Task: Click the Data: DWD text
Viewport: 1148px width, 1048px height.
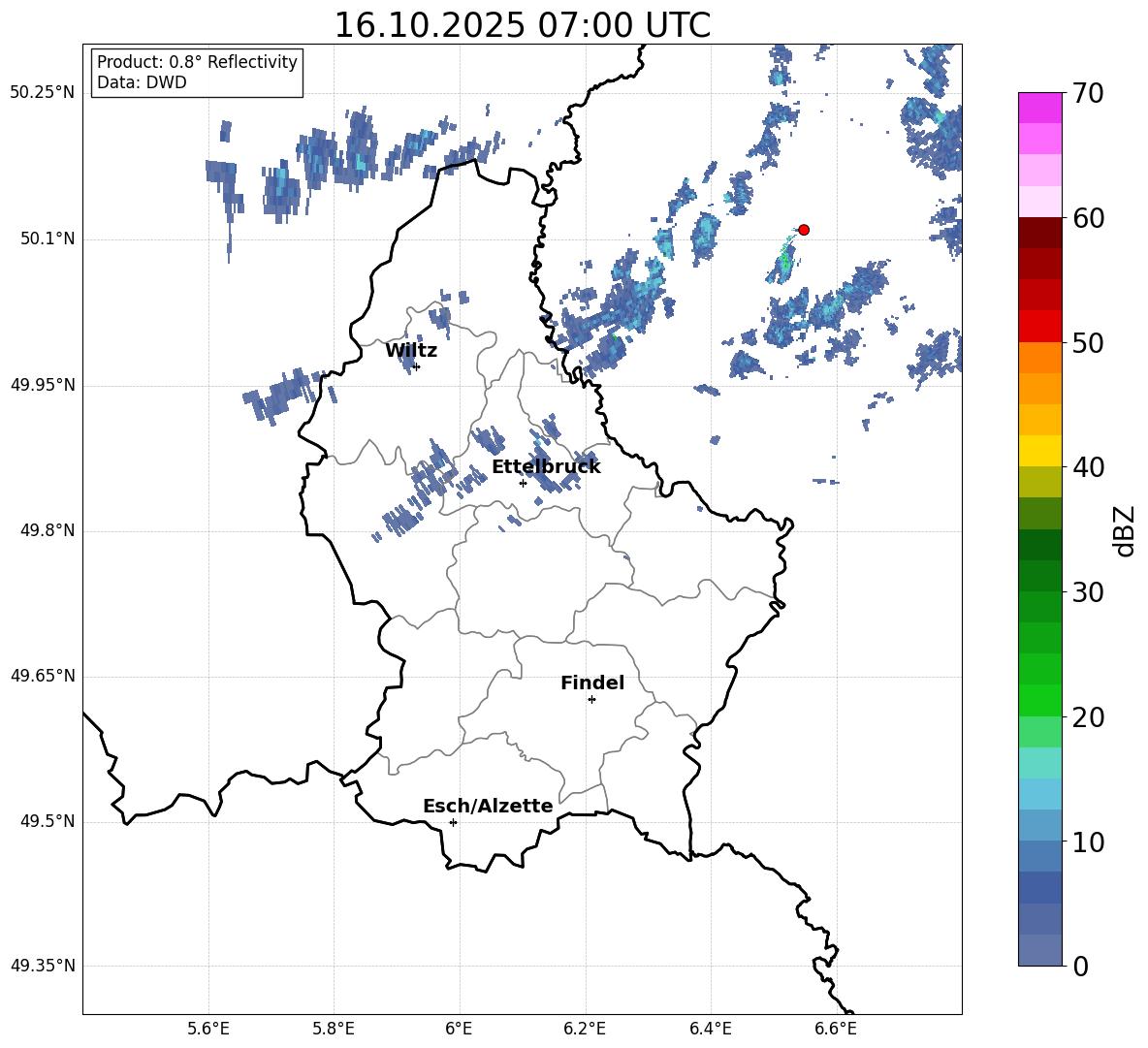Action: tap(142, 82)
